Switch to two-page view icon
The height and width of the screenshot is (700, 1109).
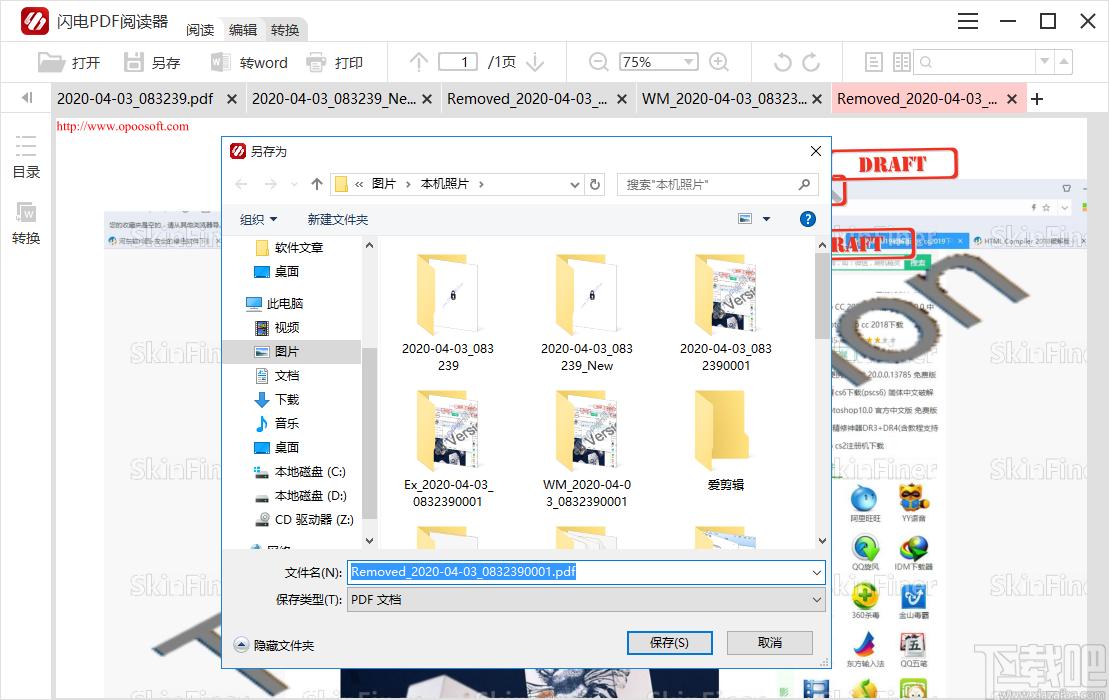point(901,62)
